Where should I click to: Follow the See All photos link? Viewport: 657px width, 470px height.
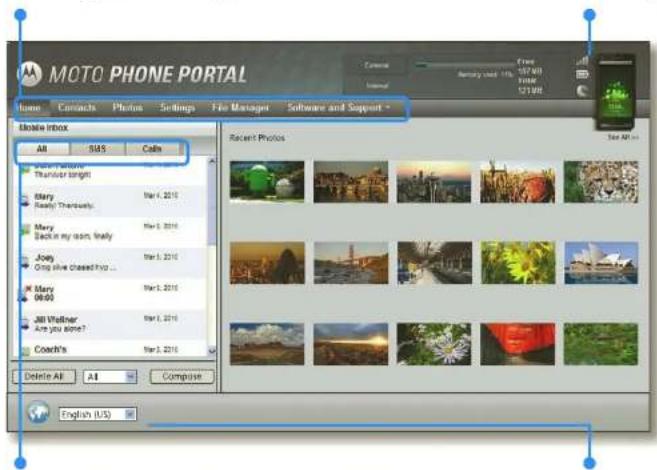[623, 137]
